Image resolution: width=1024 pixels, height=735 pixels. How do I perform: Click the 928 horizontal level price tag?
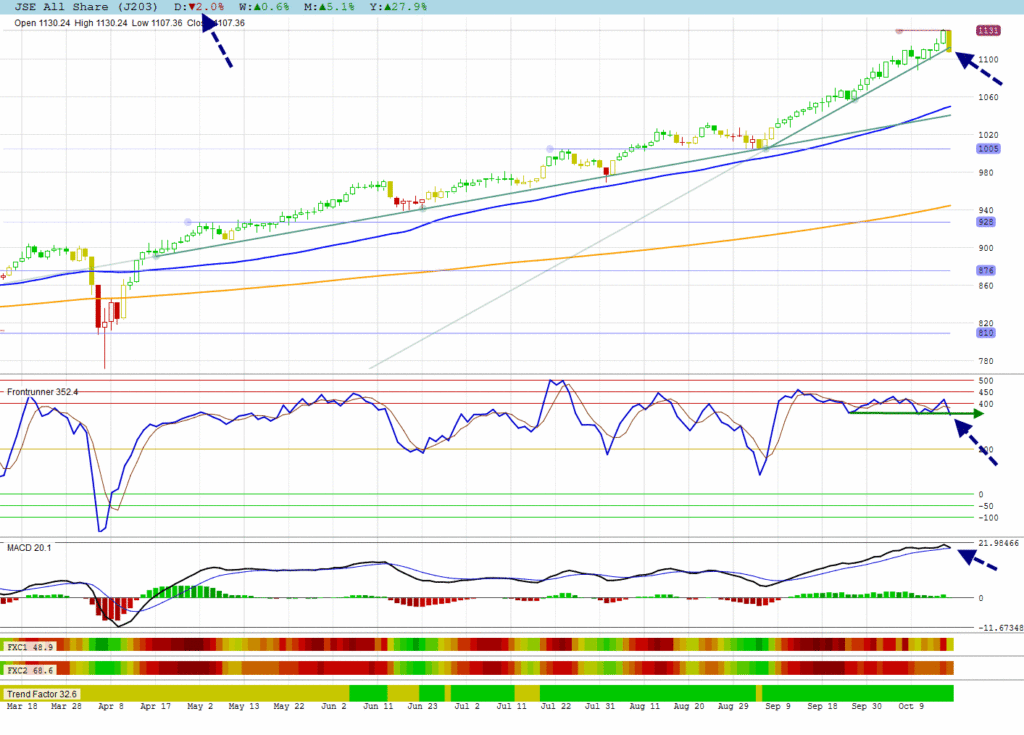(986, 222)
